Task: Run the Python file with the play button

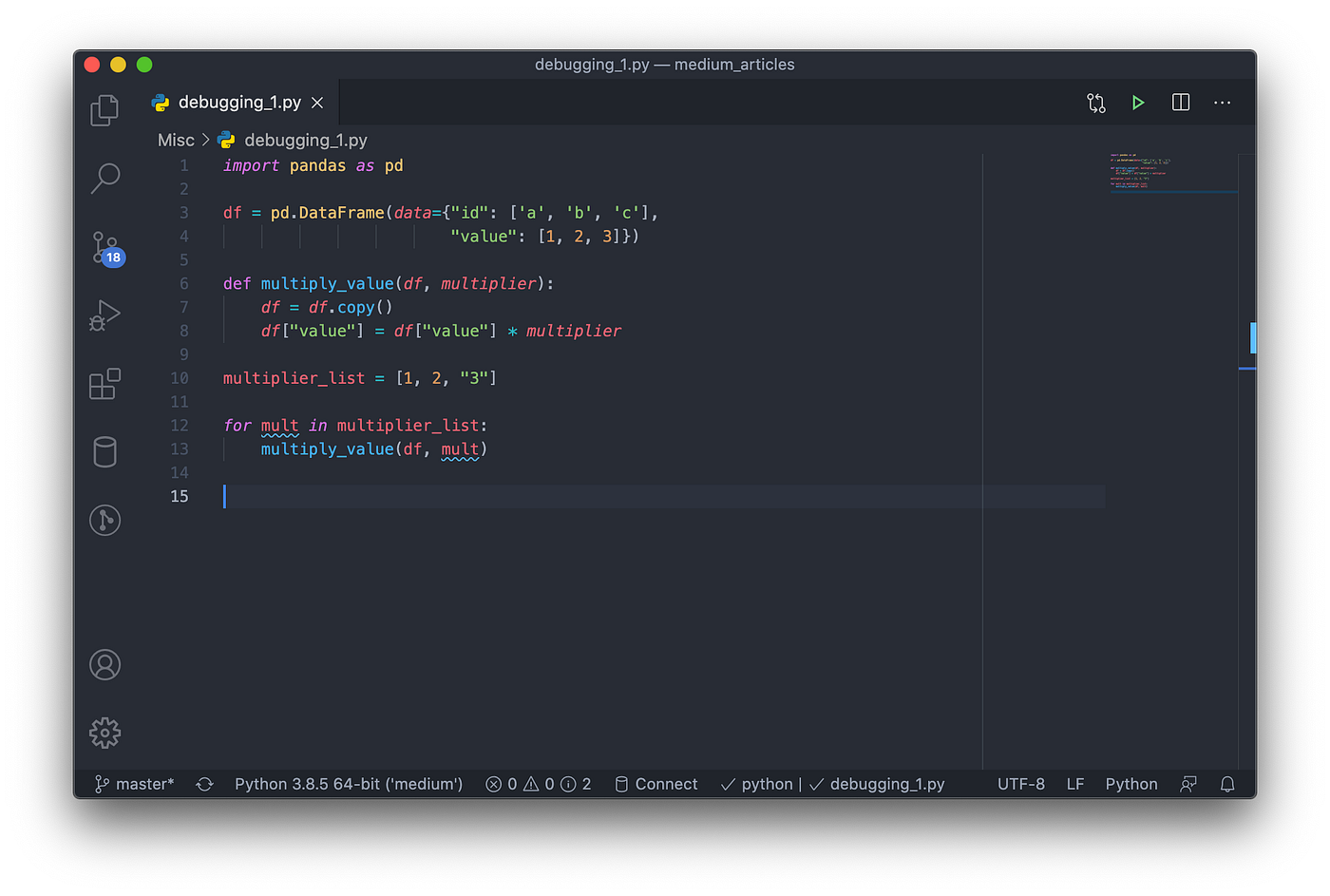Action: (1138, 102)
